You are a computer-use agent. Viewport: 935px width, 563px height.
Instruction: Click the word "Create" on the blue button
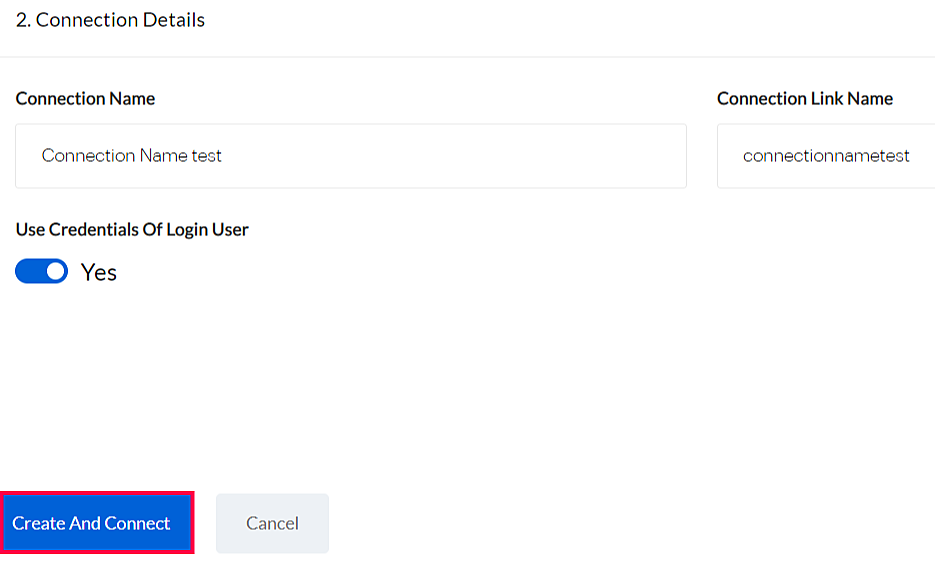click(x=38, y=523)
